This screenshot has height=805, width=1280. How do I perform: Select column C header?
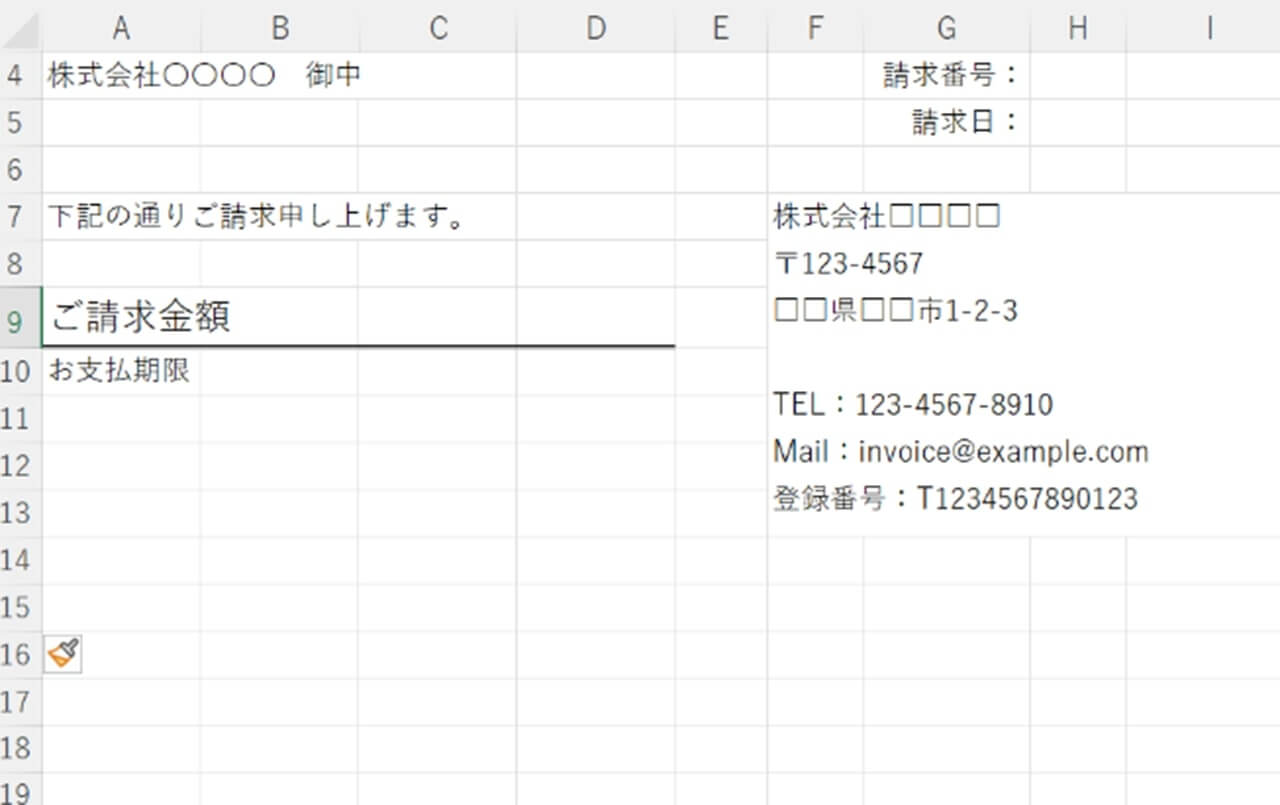click(437, 29)
